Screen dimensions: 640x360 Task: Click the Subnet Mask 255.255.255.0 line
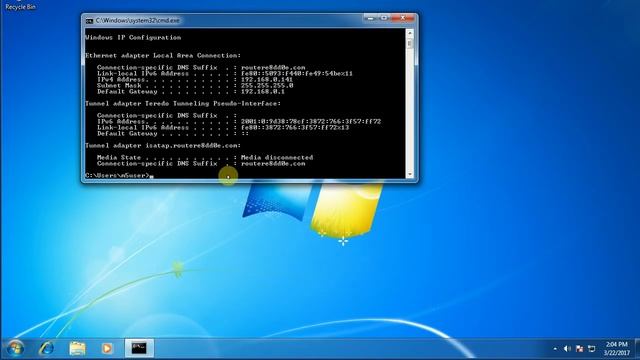[x=195, y=86]
